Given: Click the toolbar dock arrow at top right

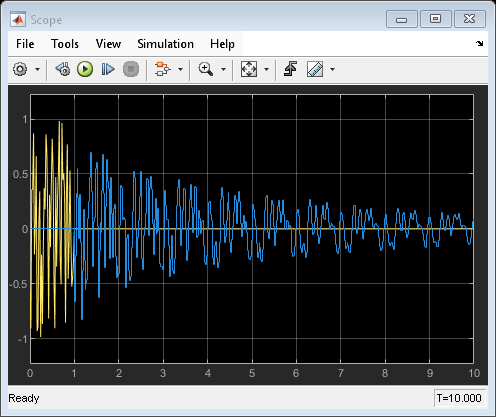Looking at the screenshot, I should pyautogui.click(x=479, y=43).
